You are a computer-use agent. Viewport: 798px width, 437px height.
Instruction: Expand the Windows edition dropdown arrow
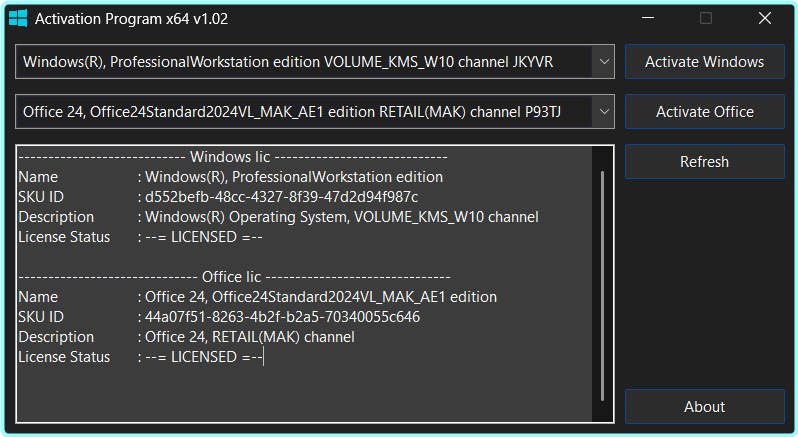click(x=604, y=62)
